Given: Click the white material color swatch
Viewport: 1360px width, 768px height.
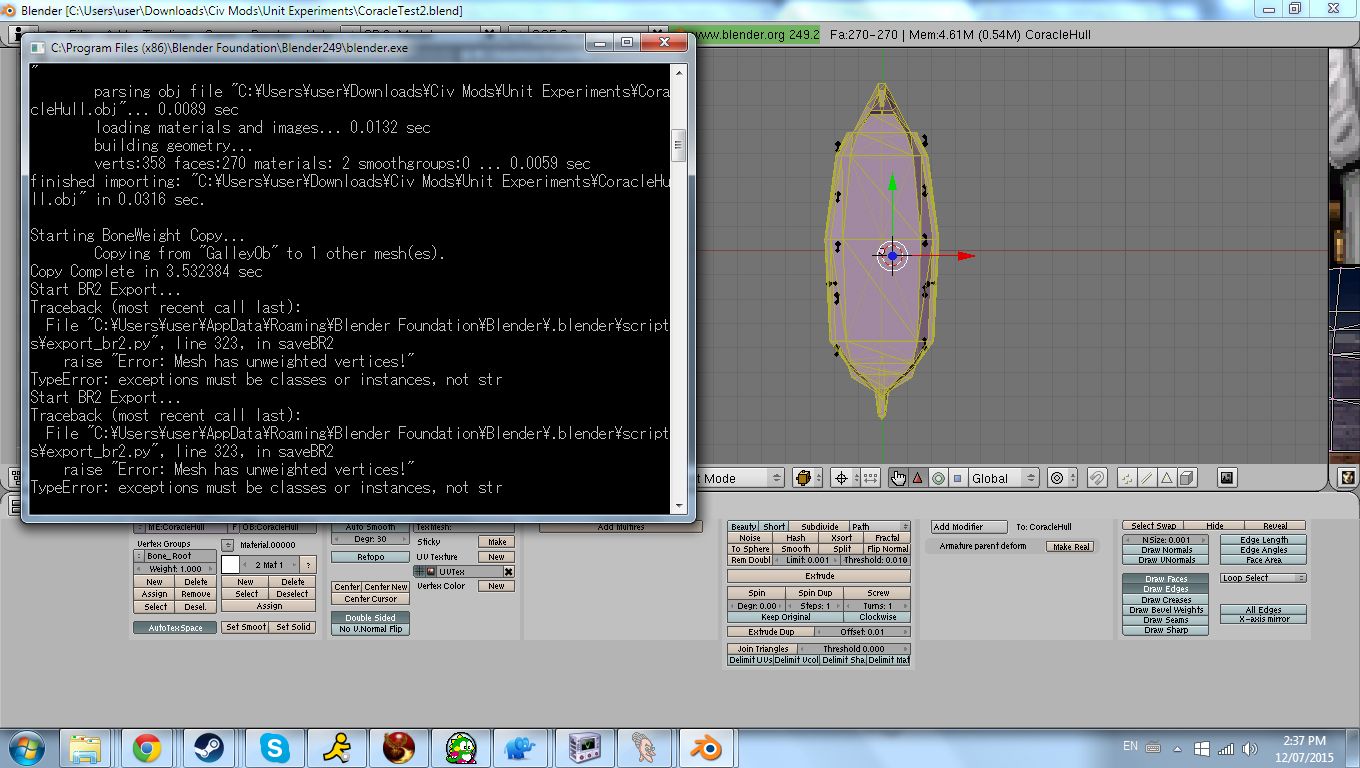Looking at the screenshot, I should tap(230, 565).
